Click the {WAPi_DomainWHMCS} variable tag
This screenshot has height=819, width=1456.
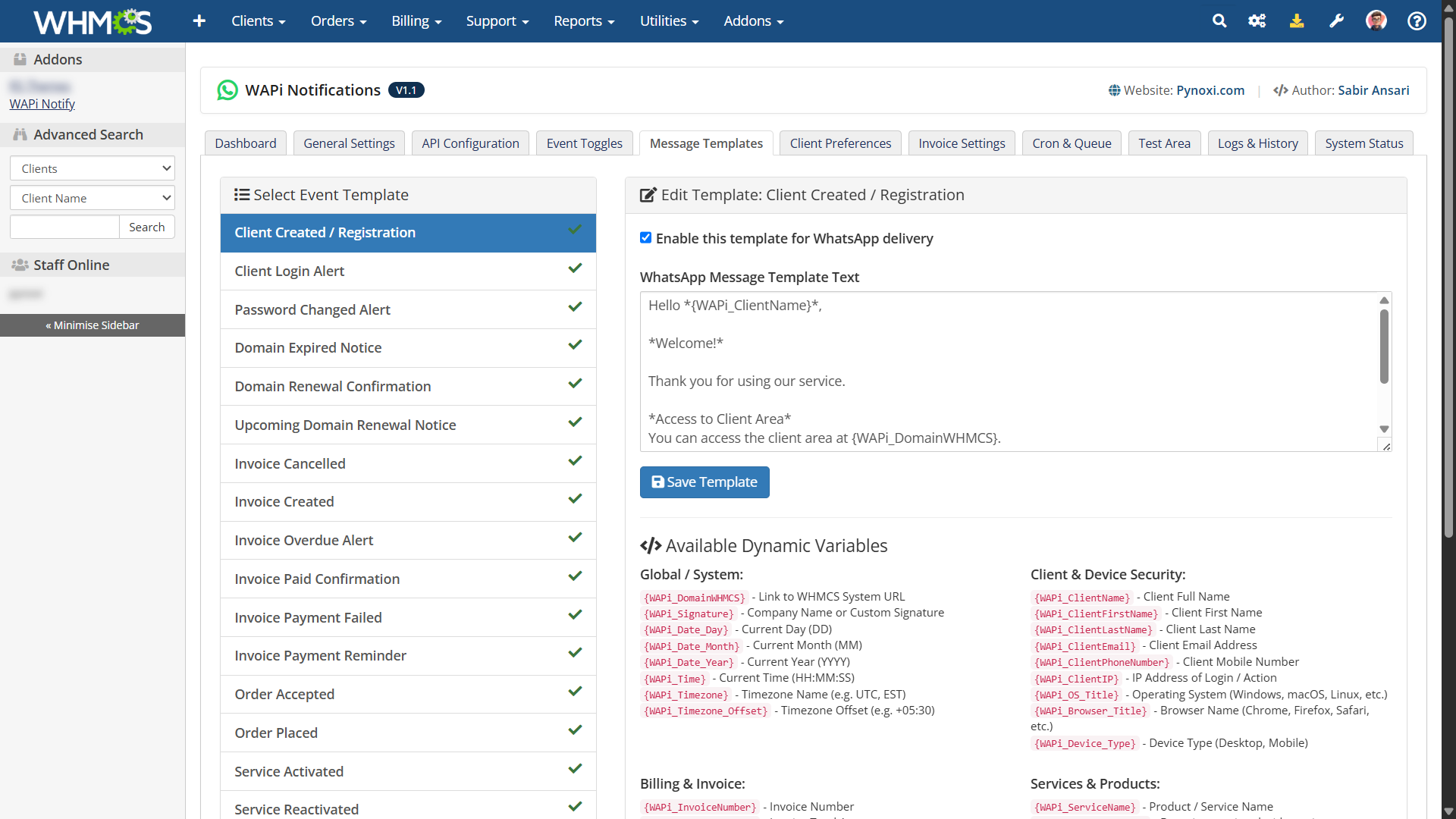pos(694,598)
